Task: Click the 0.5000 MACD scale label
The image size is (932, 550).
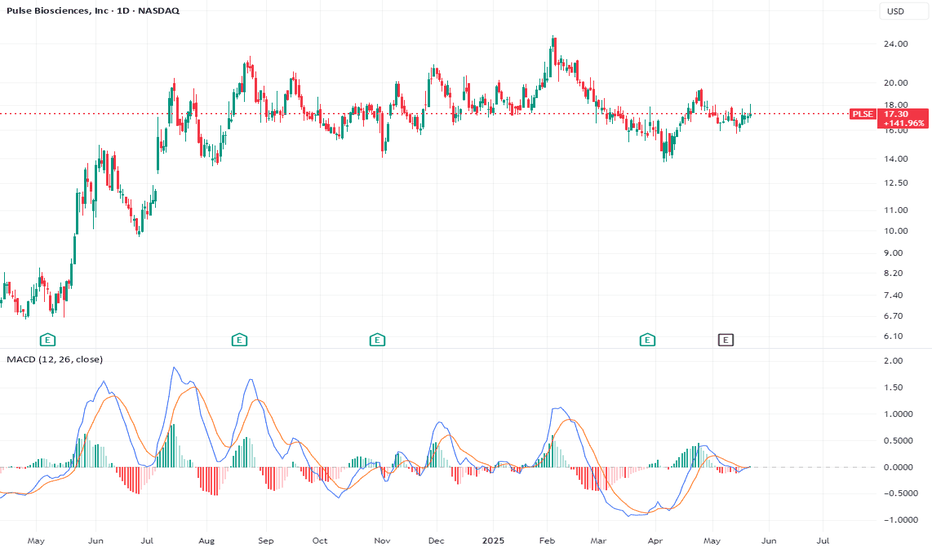Action: tap(898, 441)
